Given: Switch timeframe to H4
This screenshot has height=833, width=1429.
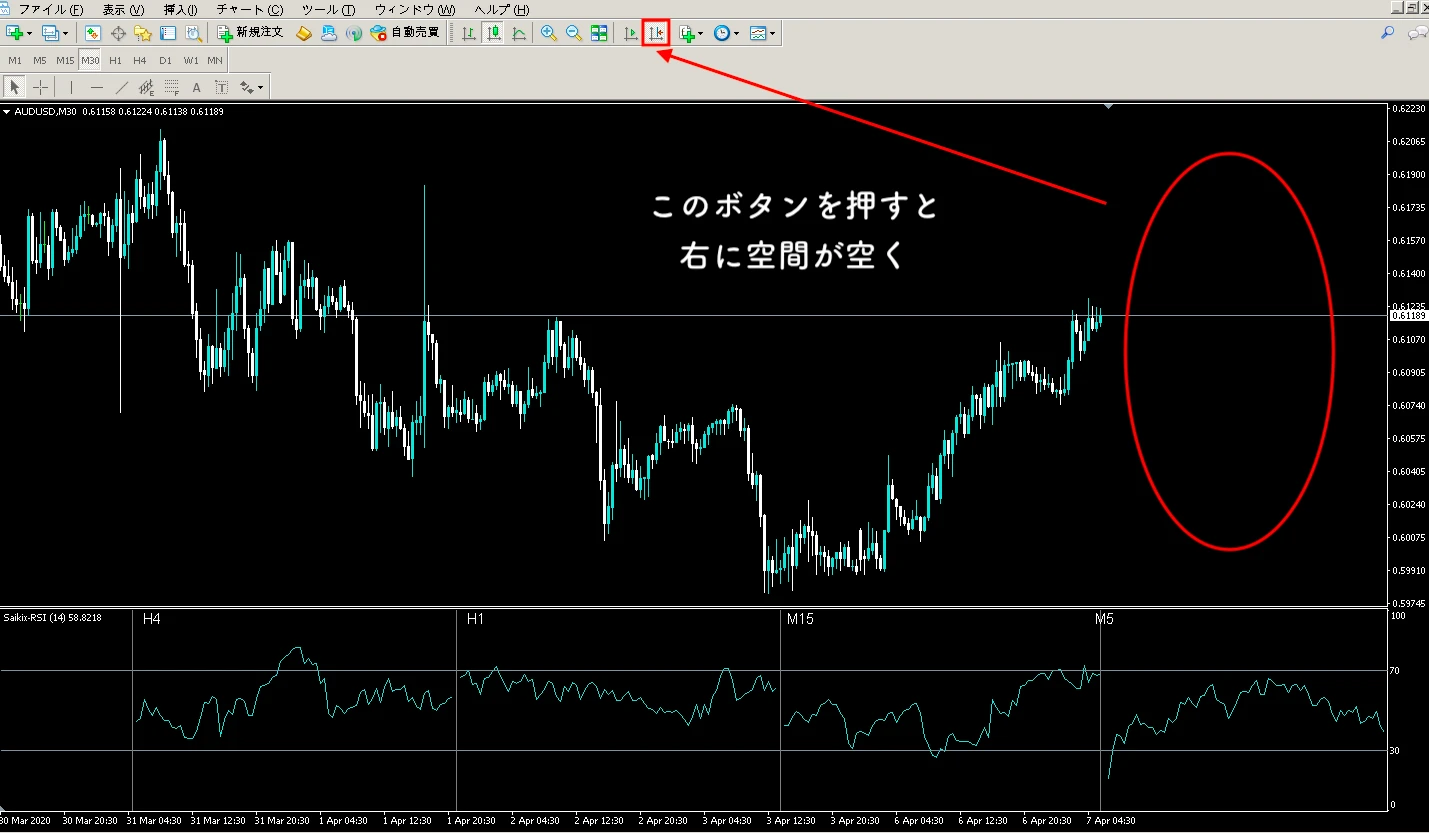Looking at the screenshot, I should tap(140, 60).
